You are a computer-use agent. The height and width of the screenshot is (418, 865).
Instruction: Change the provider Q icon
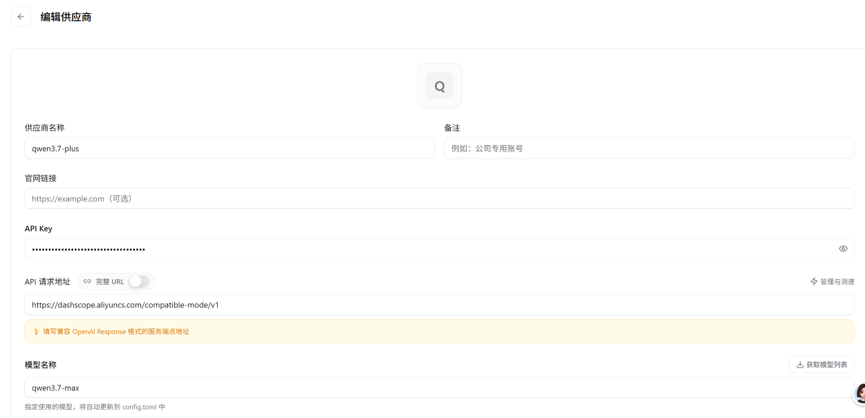click(x=440, y=85)
